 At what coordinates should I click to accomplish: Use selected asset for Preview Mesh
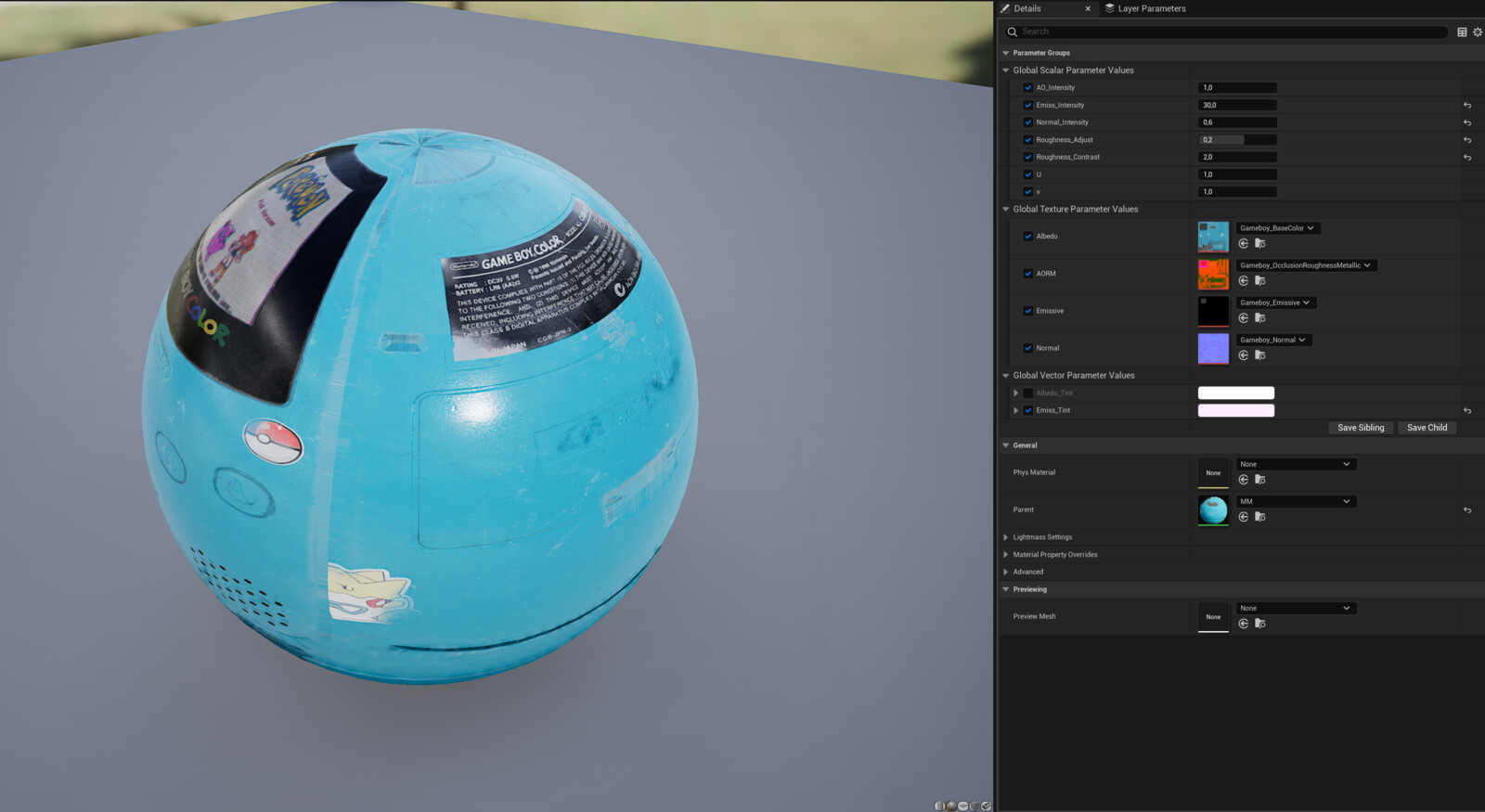click(1244, 623)
